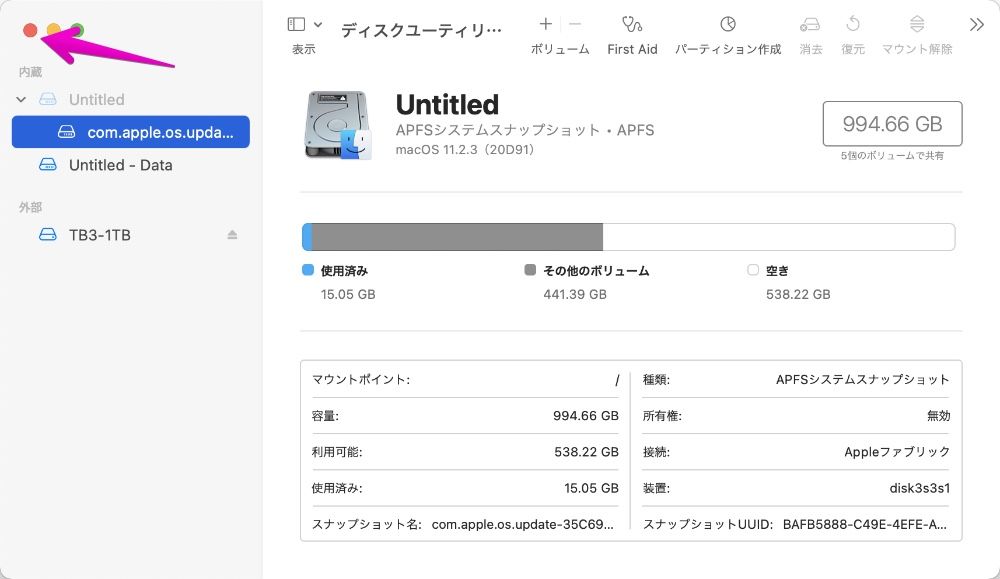Viewport: 1000px width, 579px height.
Task: Collapse the internal Untitled disk tree
Action: click(x=21, y=99)
